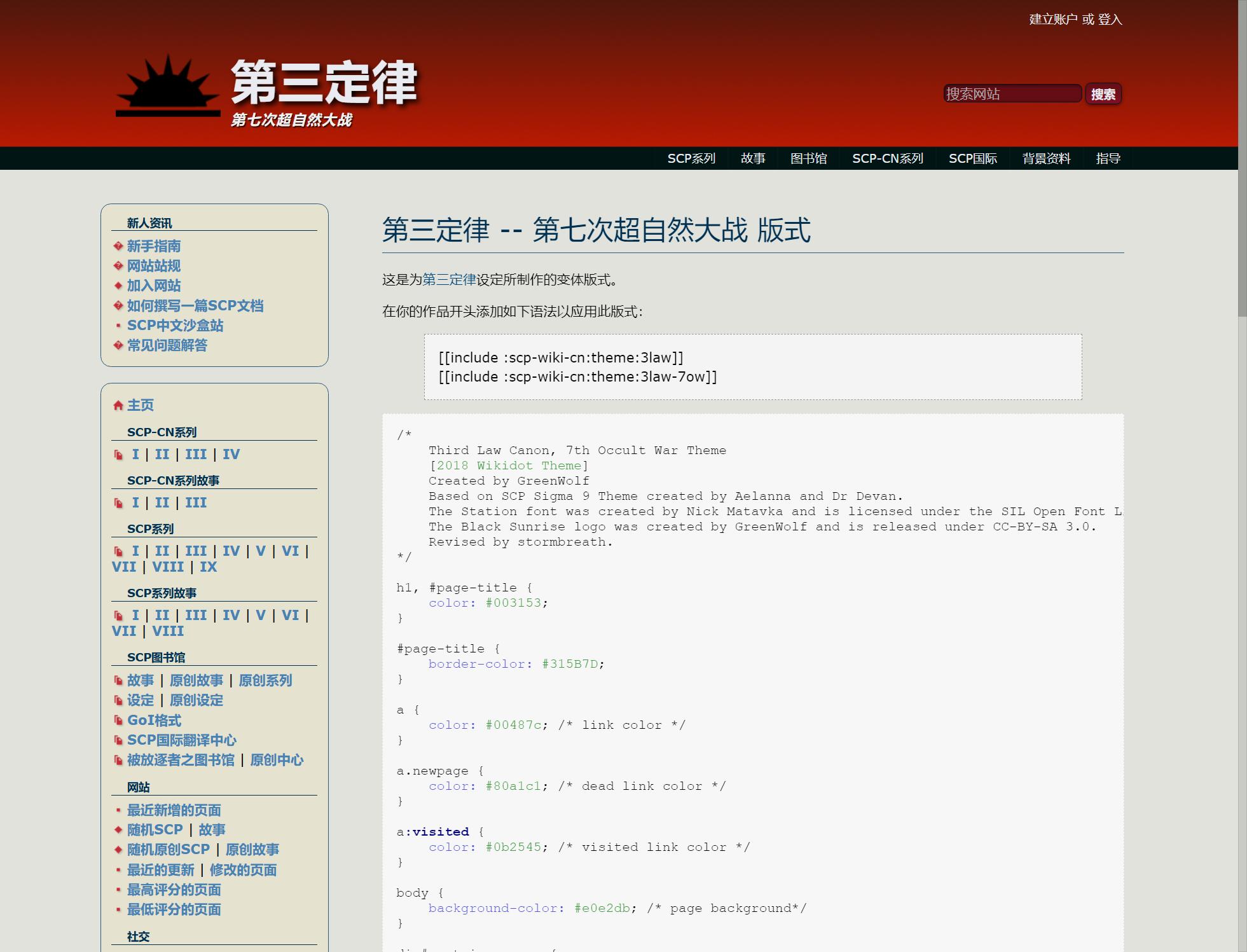
Task: Open the SCP系列 top navigation menu
Action: pos(691,158)
